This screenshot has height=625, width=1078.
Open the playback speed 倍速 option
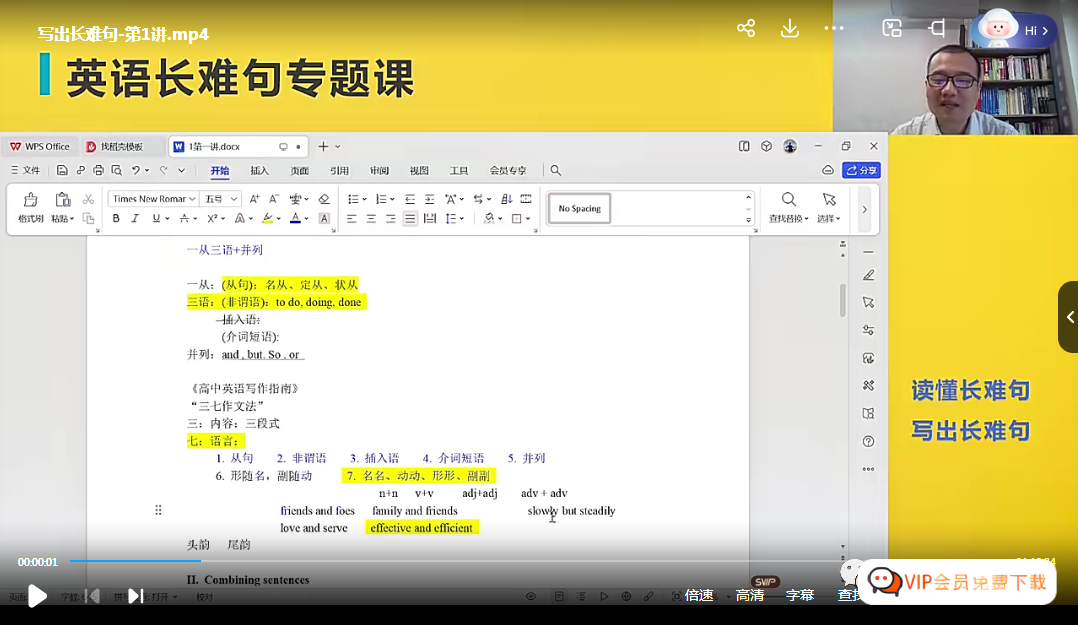pos(698,595)
